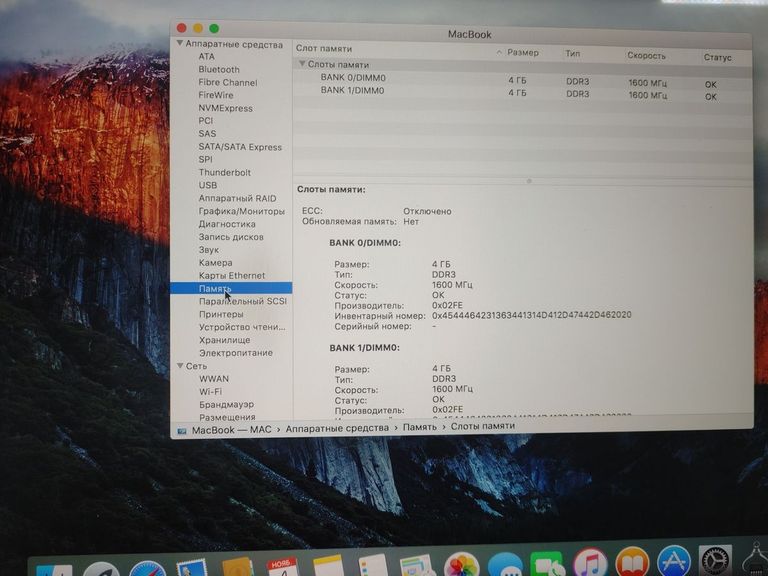Viewport: 768px width, 576px height.
Task: Collapse the Слоты памяти table group
Action: click(x=302, y=64)
